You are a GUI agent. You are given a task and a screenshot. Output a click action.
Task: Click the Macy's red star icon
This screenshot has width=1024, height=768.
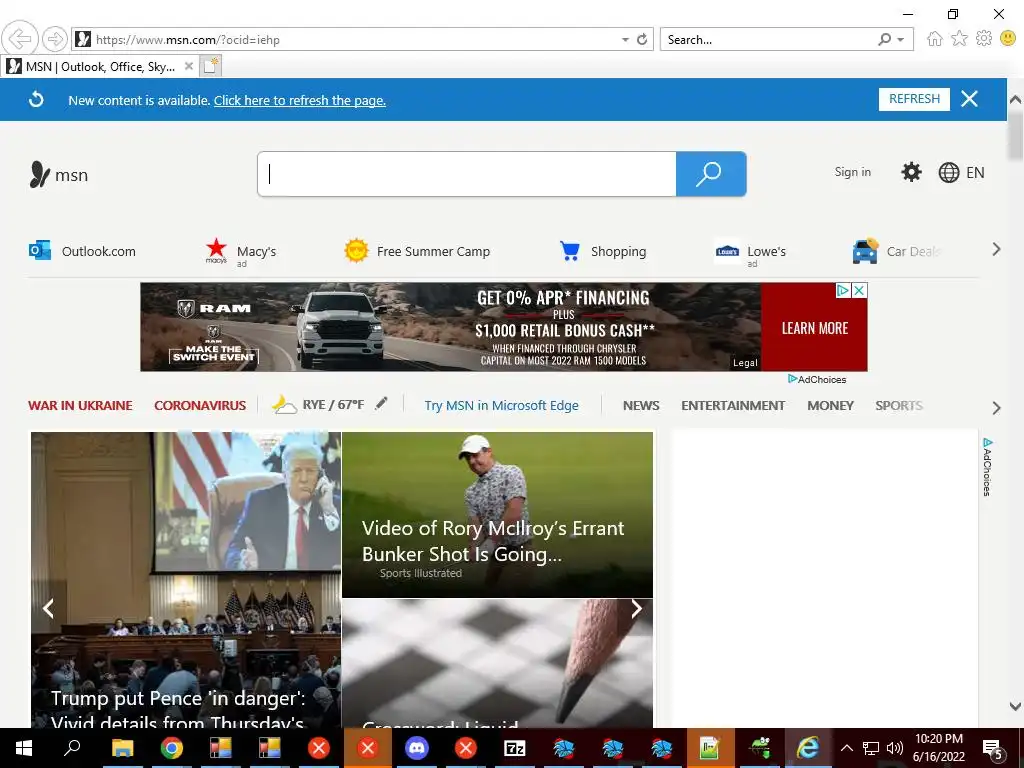tap(216, 250)
